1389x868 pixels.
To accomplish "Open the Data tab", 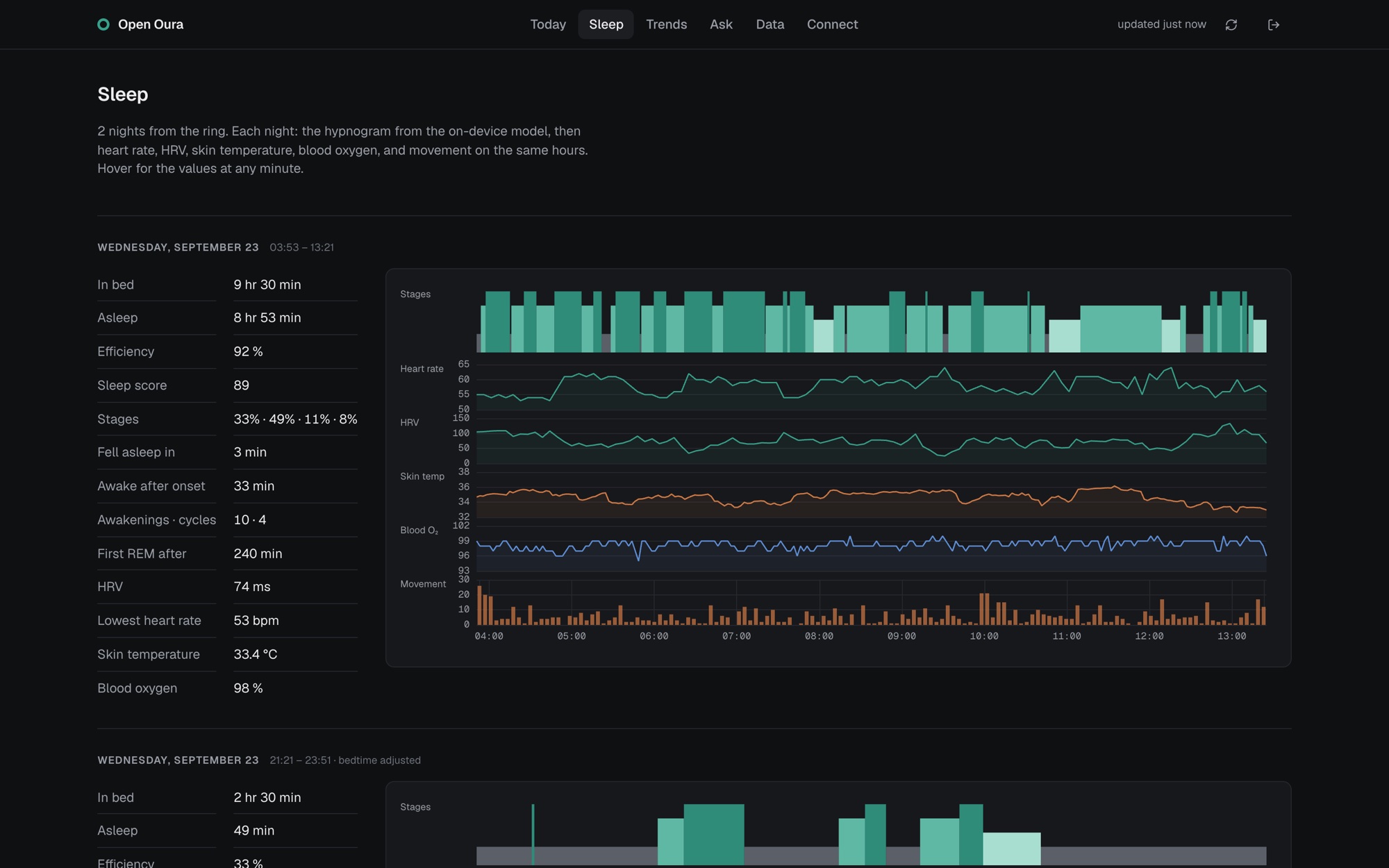I will [x=770, y=24].
